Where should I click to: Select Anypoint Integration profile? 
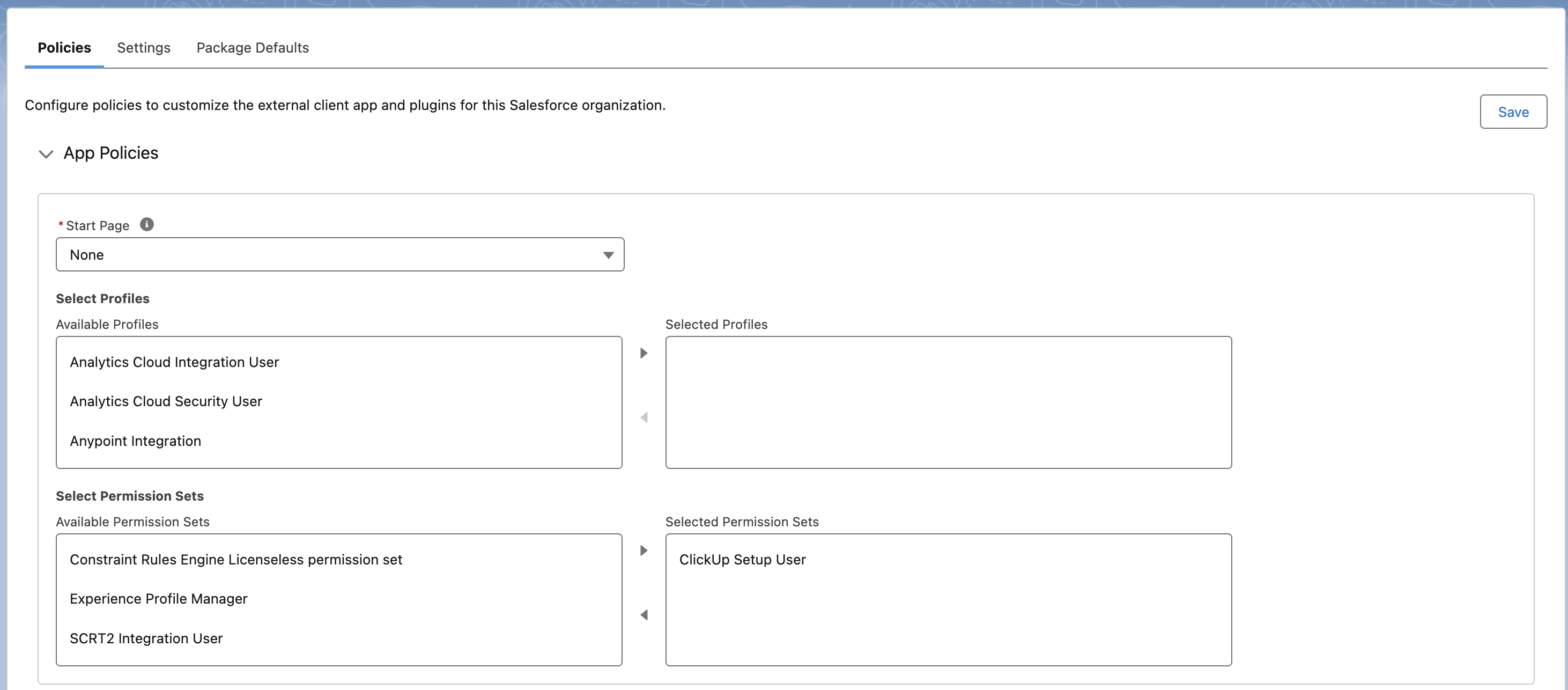[x=338, y=441]
